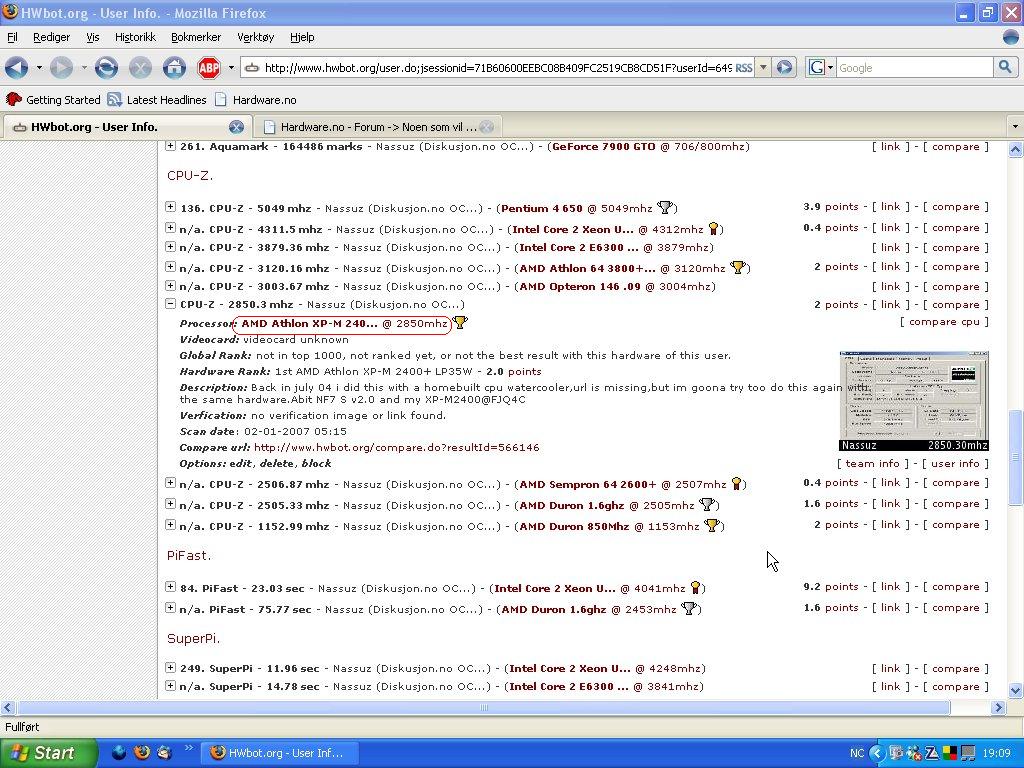Click the Stop loading icon

tap(140, 67)
